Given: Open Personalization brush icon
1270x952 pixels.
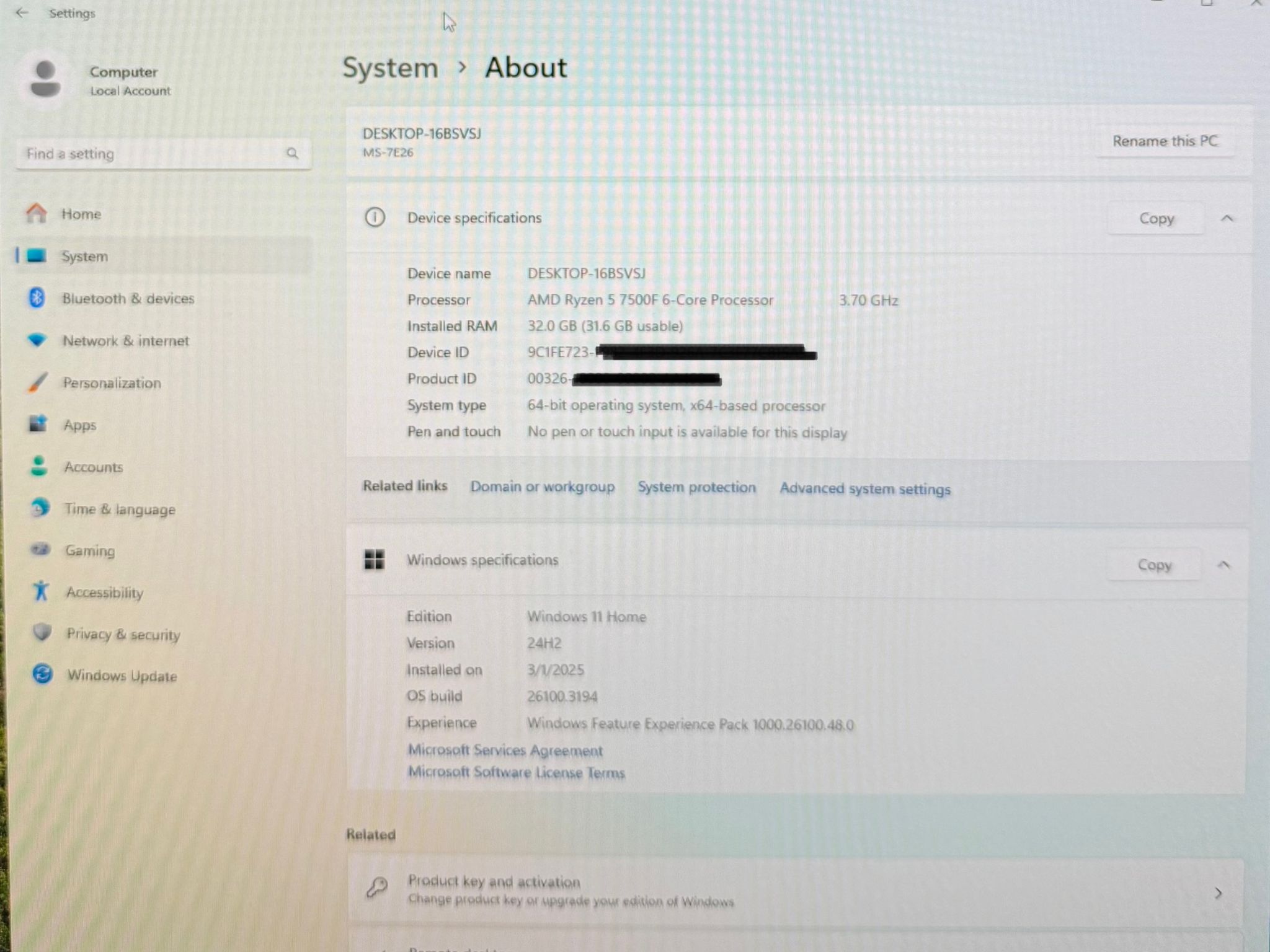Looking at the screenshot, I should pyautogui.click(x=38, y=382).
